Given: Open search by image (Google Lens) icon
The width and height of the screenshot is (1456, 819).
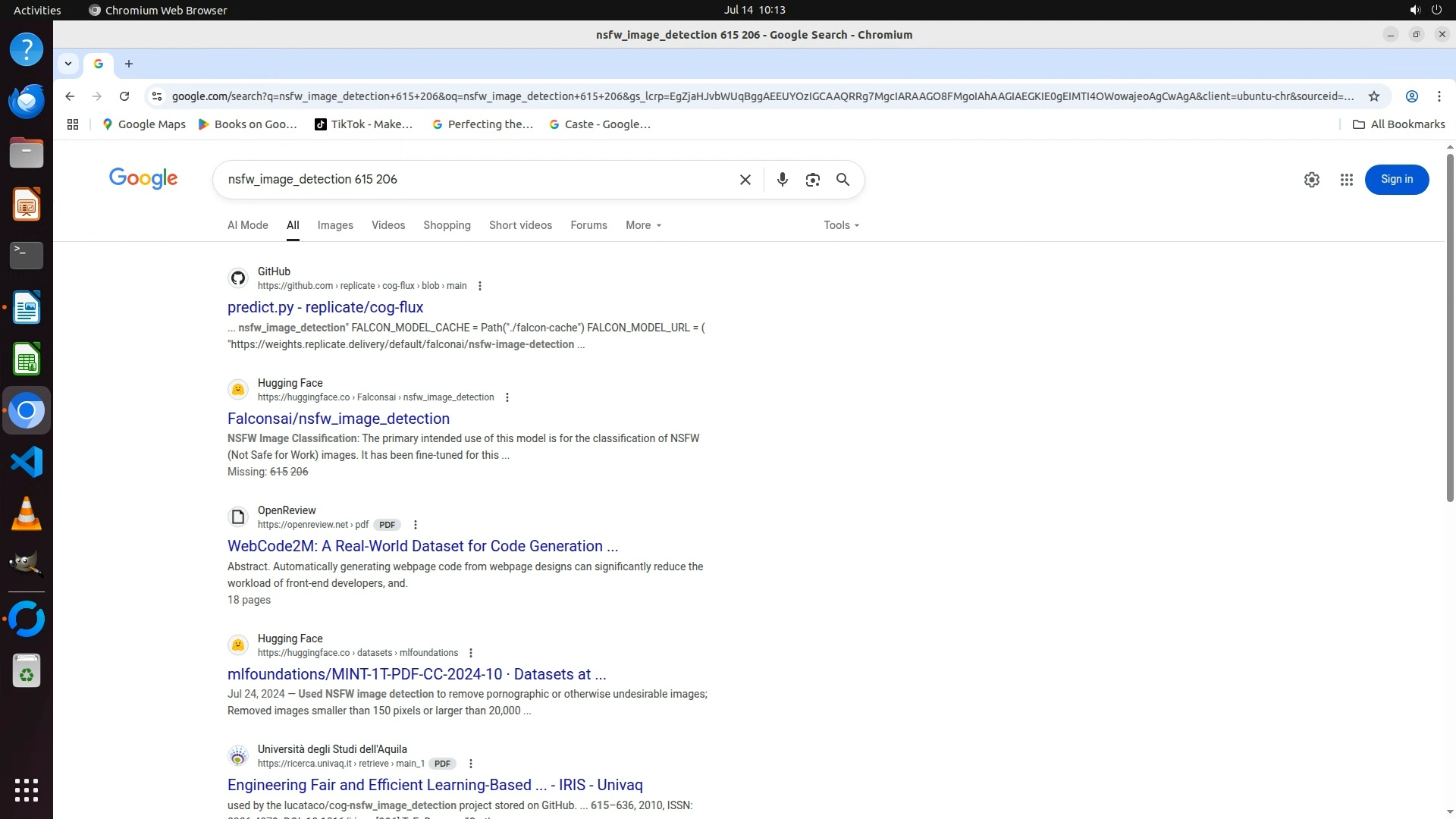Looking at the screenshot, I should click(x=812, y=180).
